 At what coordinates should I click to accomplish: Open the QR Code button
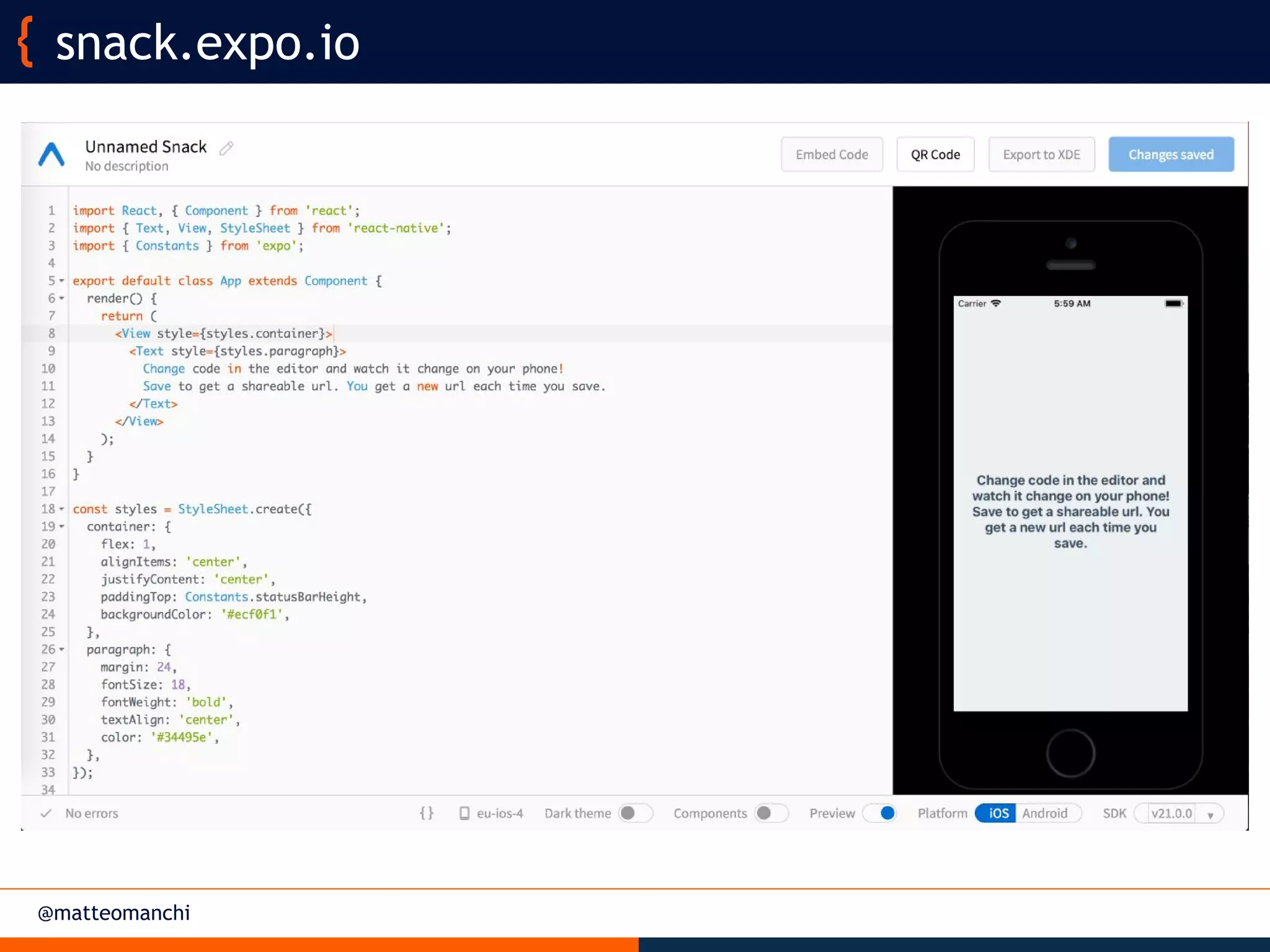pyautogui.click(x=935, y=155)
